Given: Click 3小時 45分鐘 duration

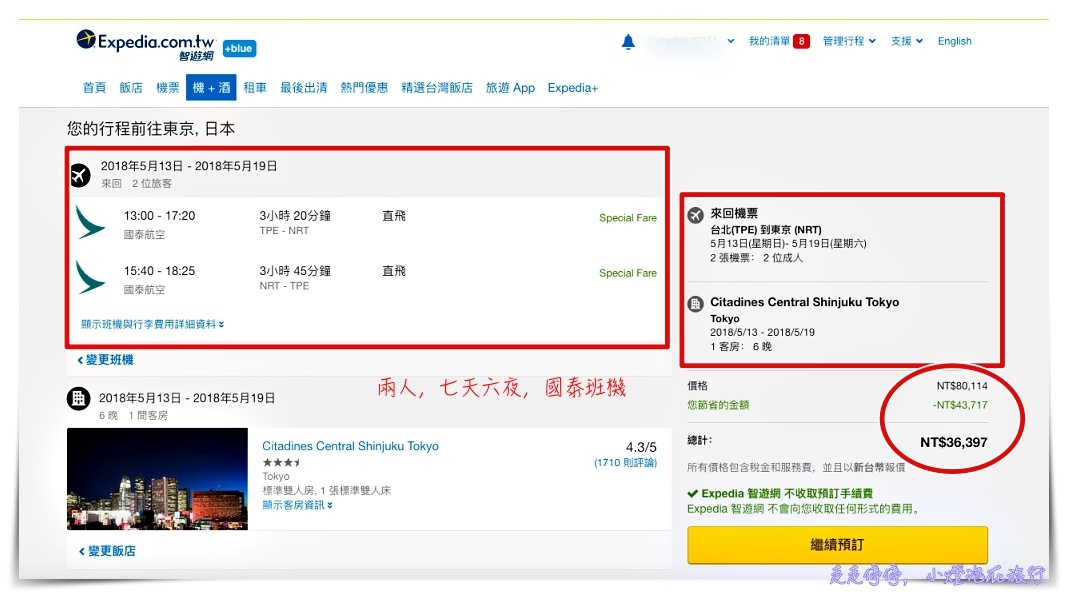Looking at the screenshot, I should coord(295,271).
